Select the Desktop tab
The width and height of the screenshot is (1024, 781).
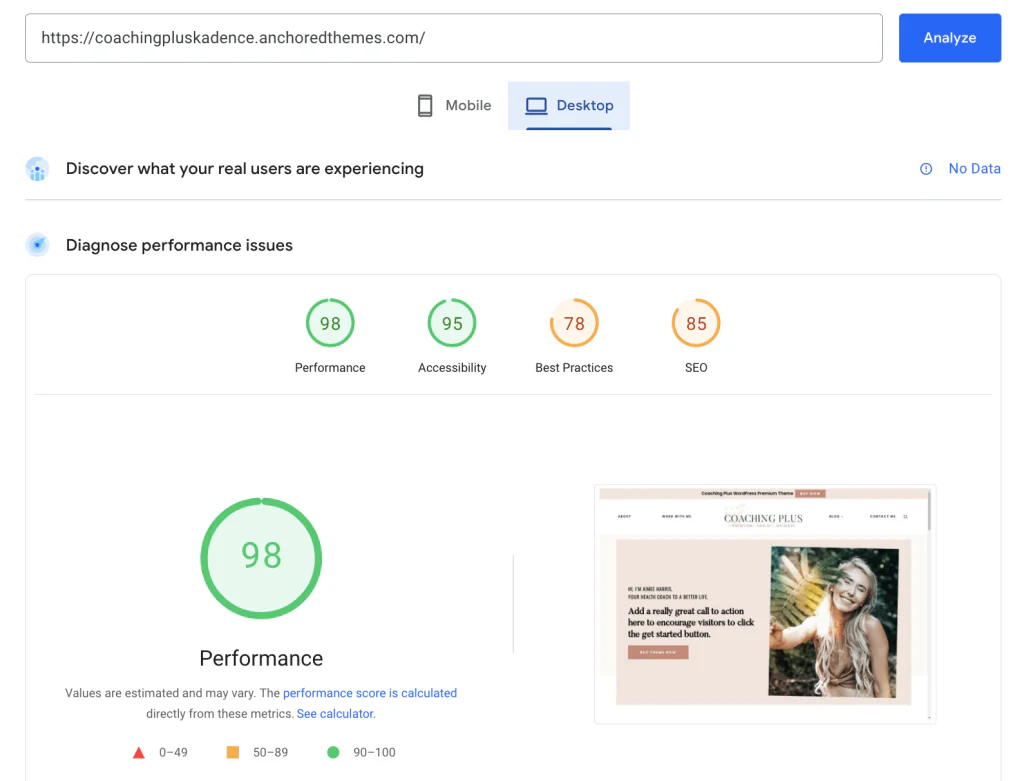[569, 105]
